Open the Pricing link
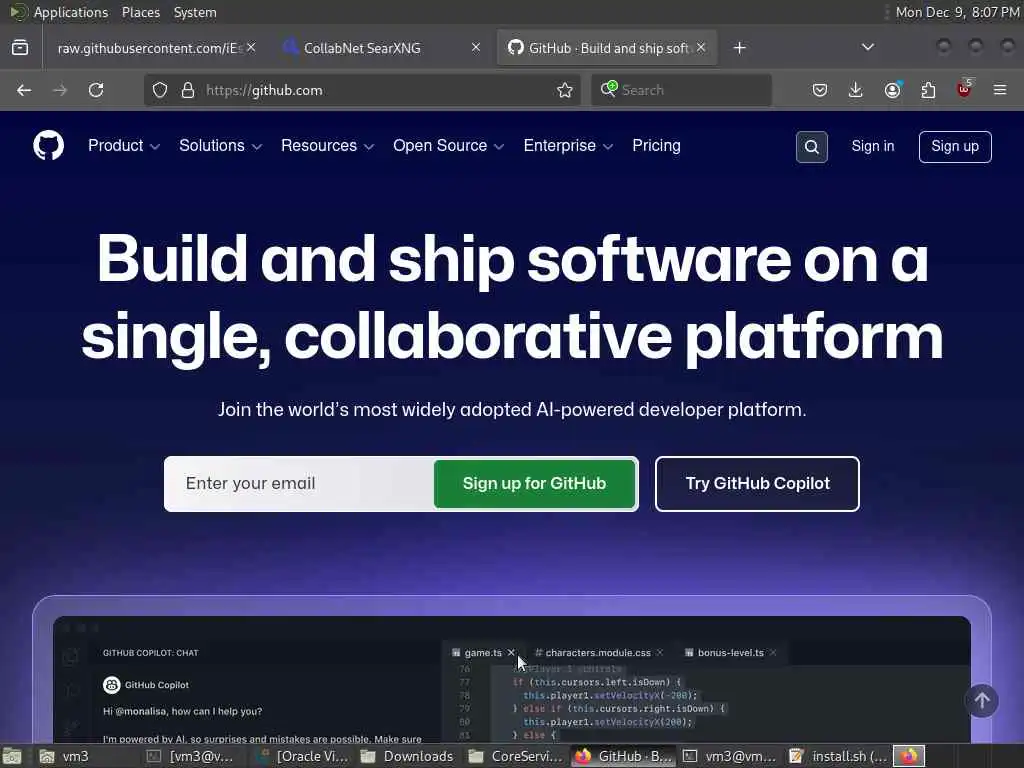1024x768 pixels. pyautogui.click(x=656, y=146)
